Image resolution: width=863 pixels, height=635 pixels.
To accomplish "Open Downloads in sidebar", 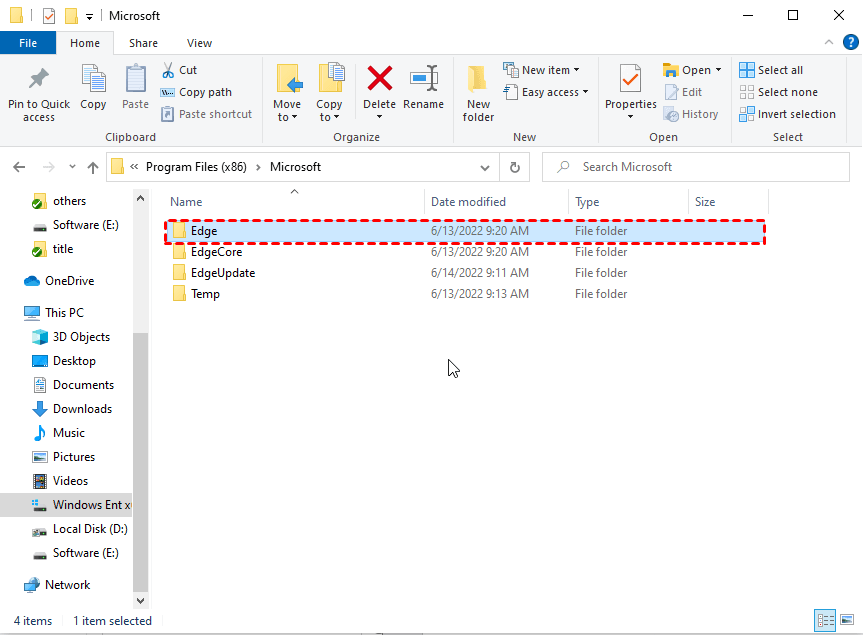I will pos(73,409).
